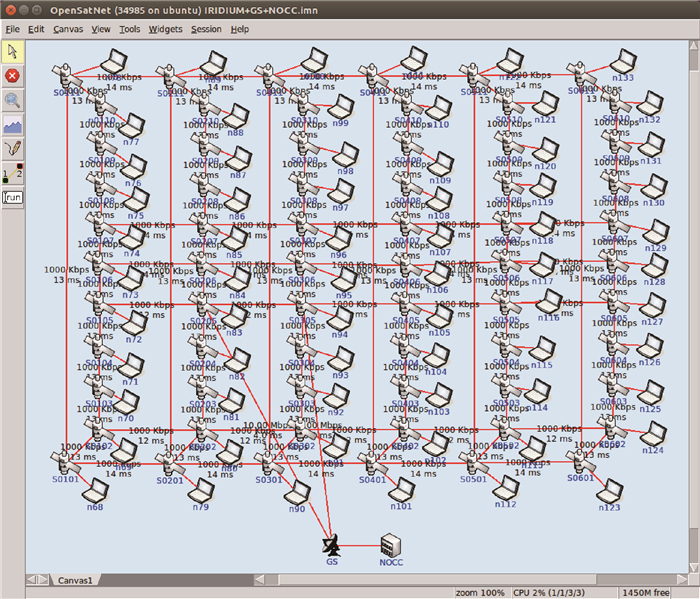Click the run command tool

pos(13,198)
